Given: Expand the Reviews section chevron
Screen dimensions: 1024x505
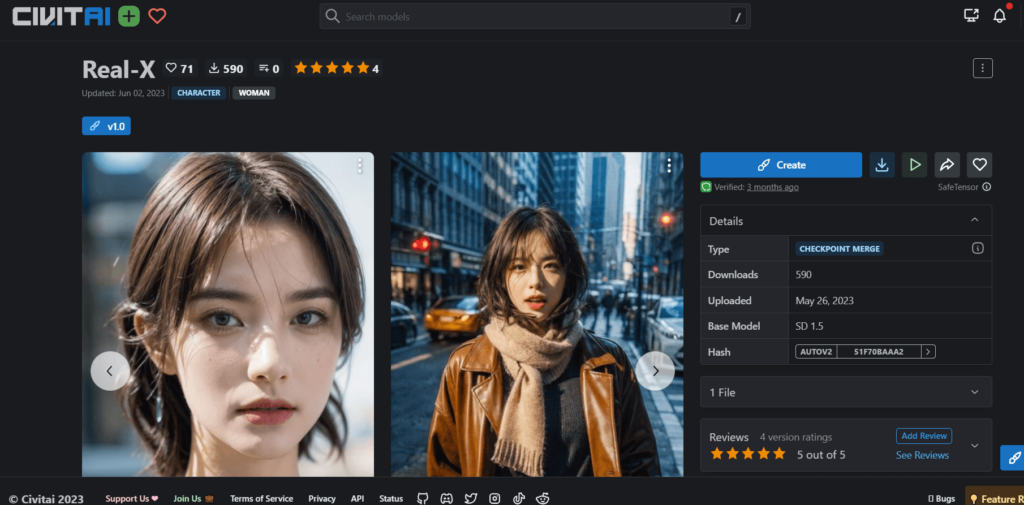Looking at the screenshot, I should pyautogui.click(x=974, y=445).
